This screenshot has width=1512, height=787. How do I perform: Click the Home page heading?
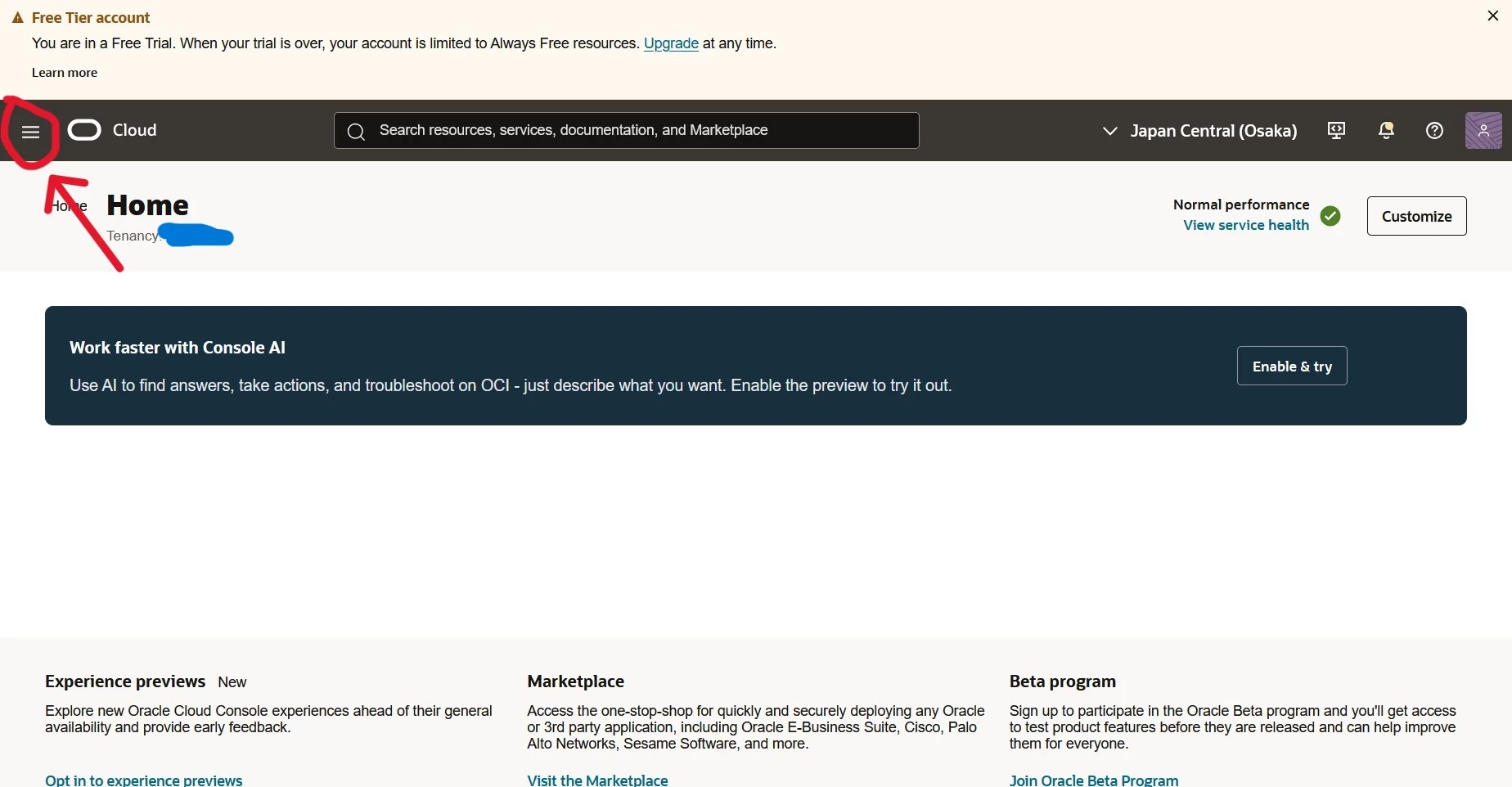tap(147, 205)
